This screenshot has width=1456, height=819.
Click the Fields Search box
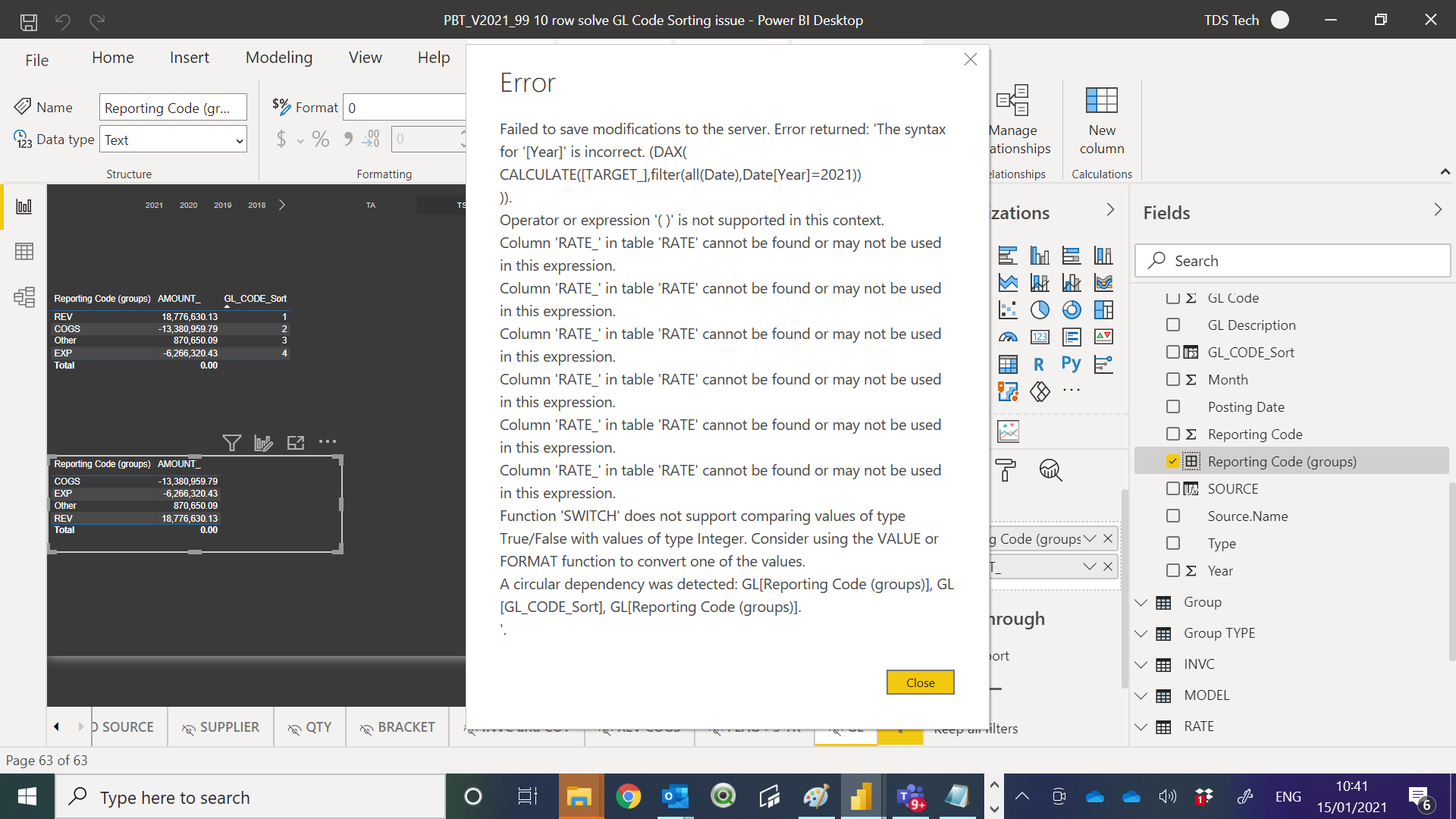pyautogui.click(x=1293, y=261)
